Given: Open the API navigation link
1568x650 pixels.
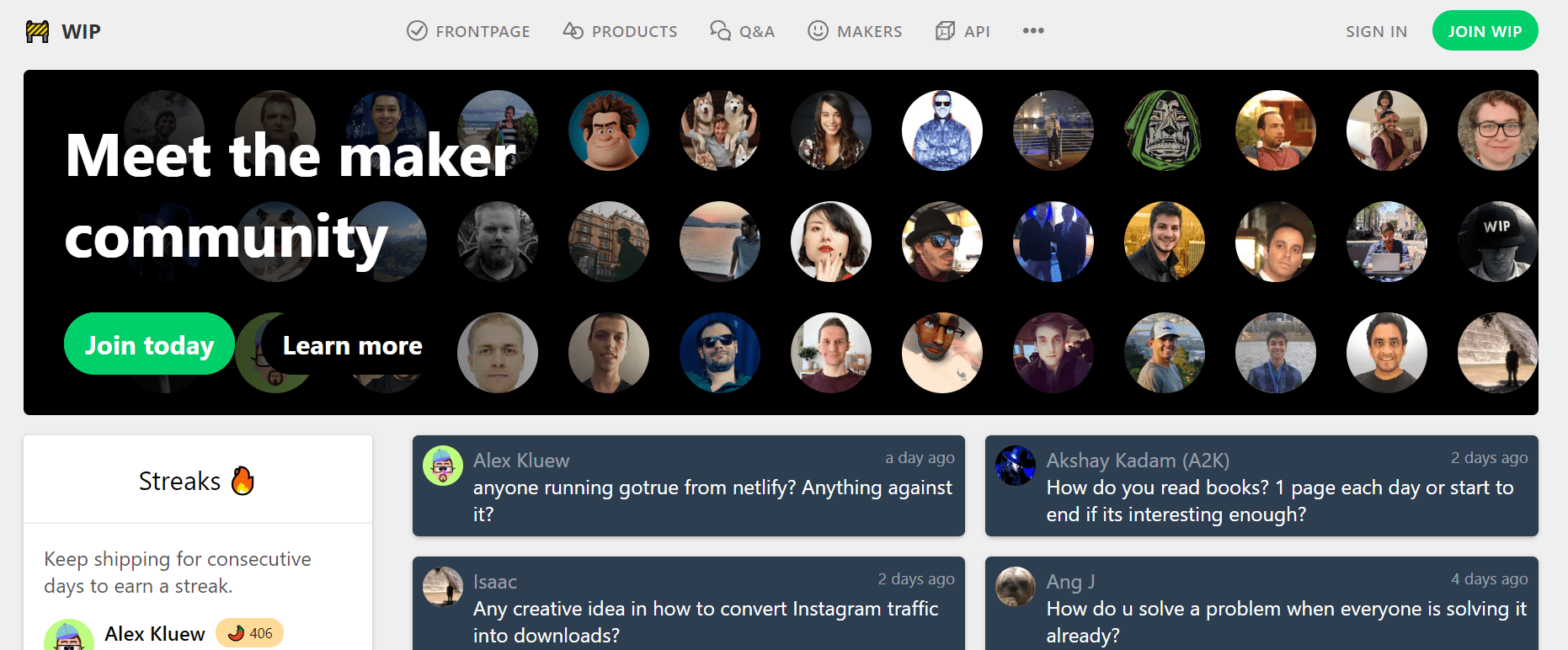Looking at the screenshot, I should (963, 31).
